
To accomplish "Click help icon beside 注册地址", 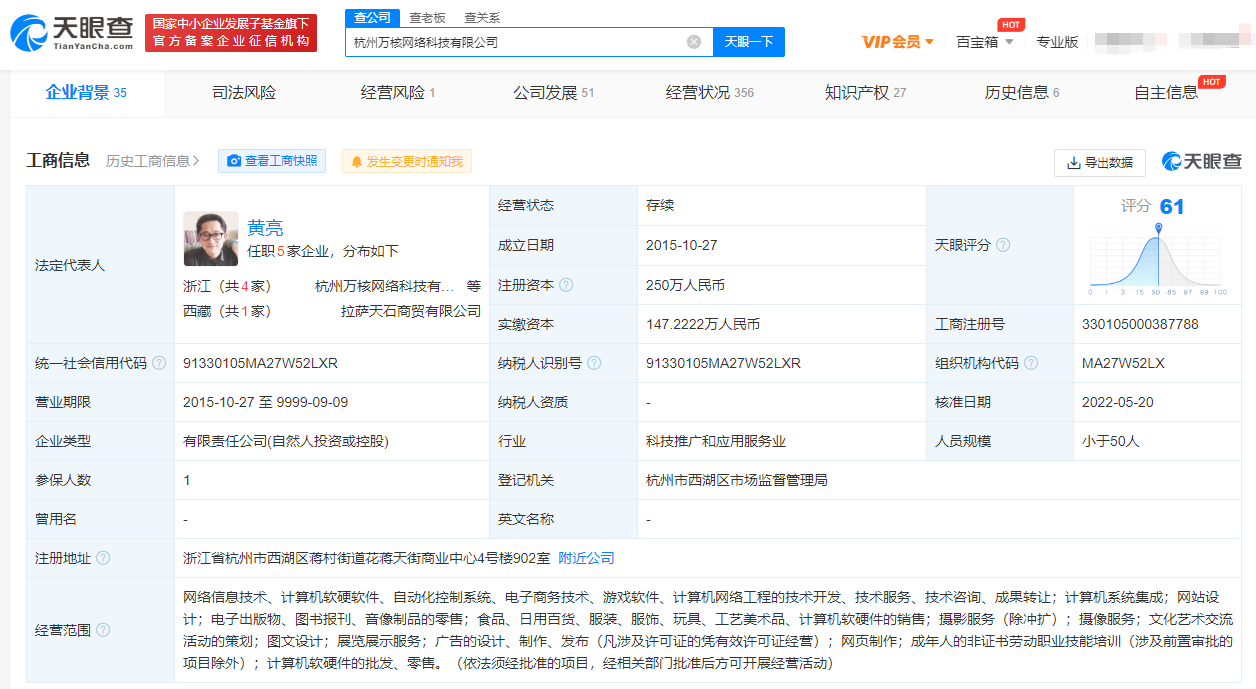I will [x=103, y=558].
